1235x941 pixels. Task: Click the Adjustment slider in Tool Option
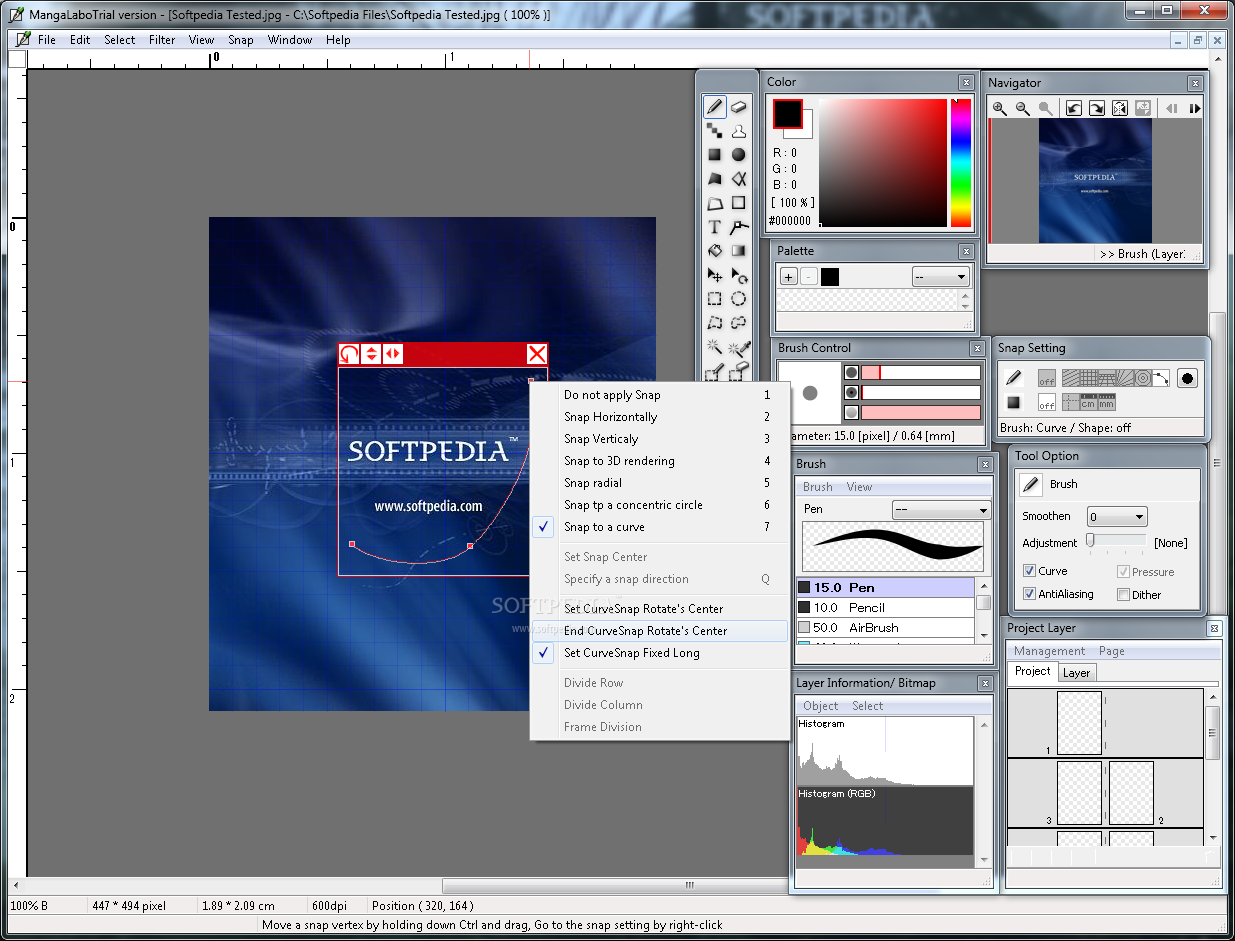(x=1117, y=541)
